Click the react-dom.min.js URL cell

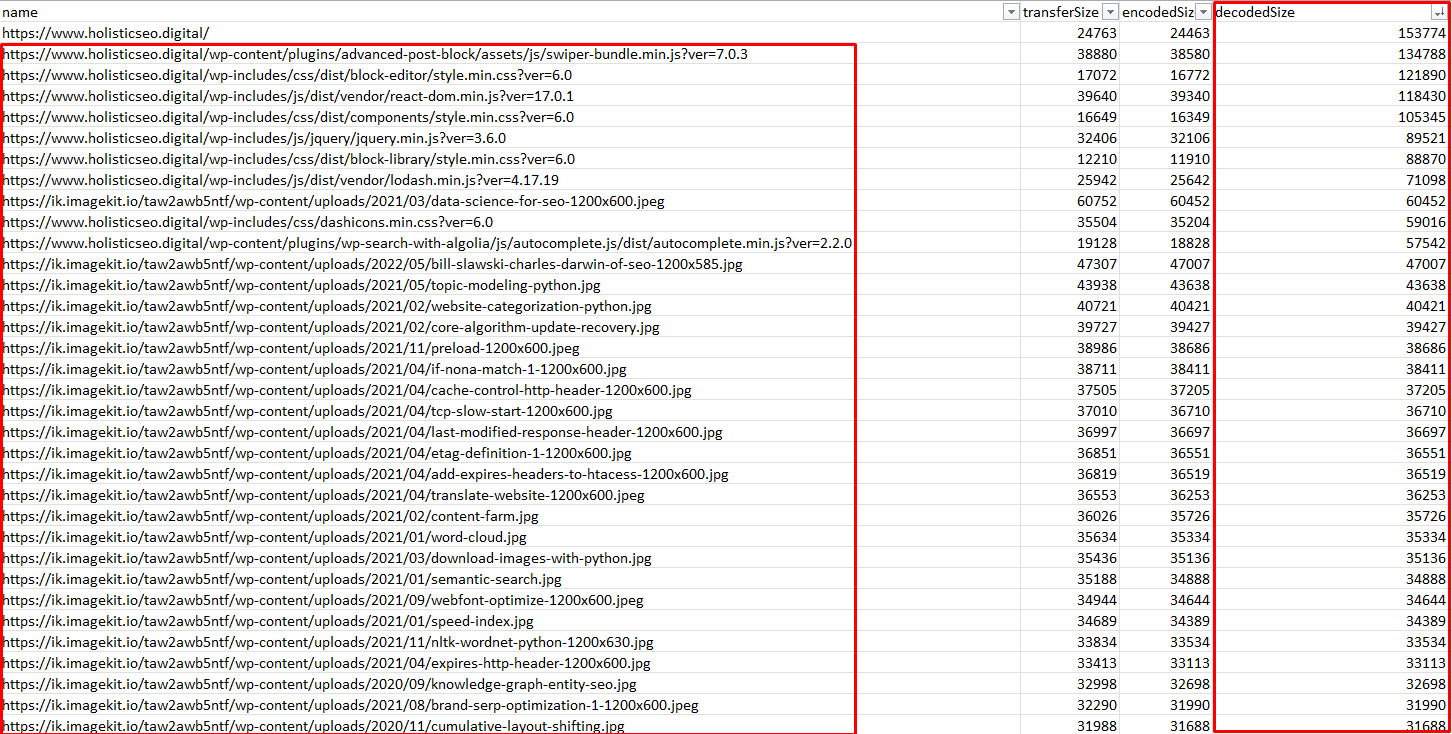coord(510,96)
